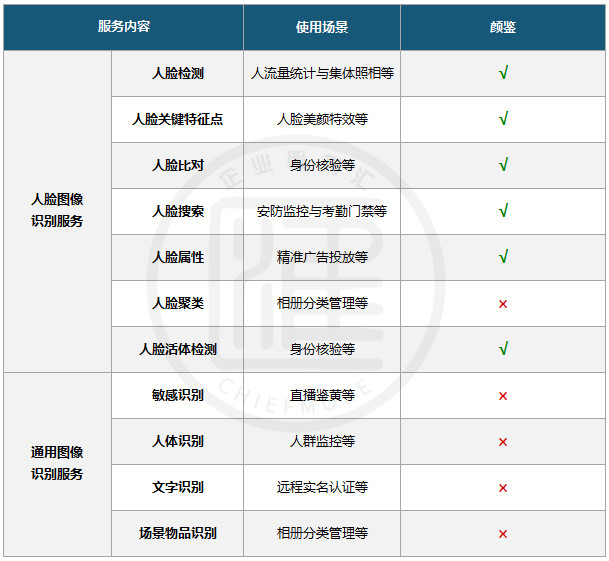Click the red cross for 文字识别

[x=503, y=488]
